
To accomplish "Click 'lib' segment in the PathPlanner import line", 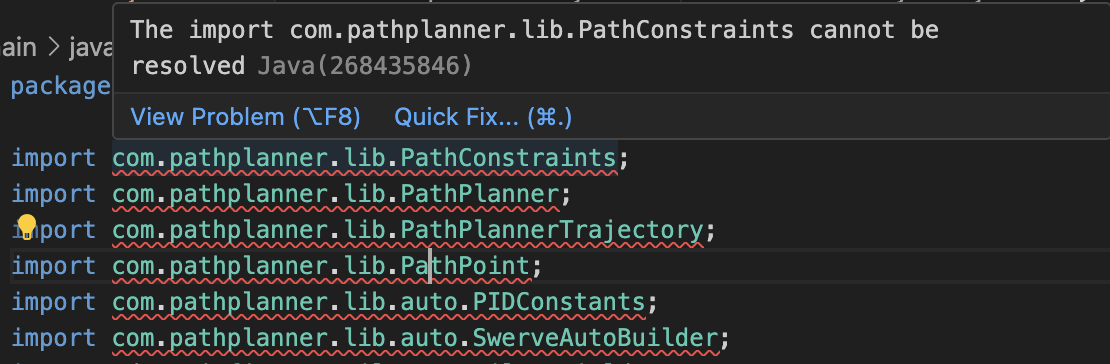I will pos(365,193).
